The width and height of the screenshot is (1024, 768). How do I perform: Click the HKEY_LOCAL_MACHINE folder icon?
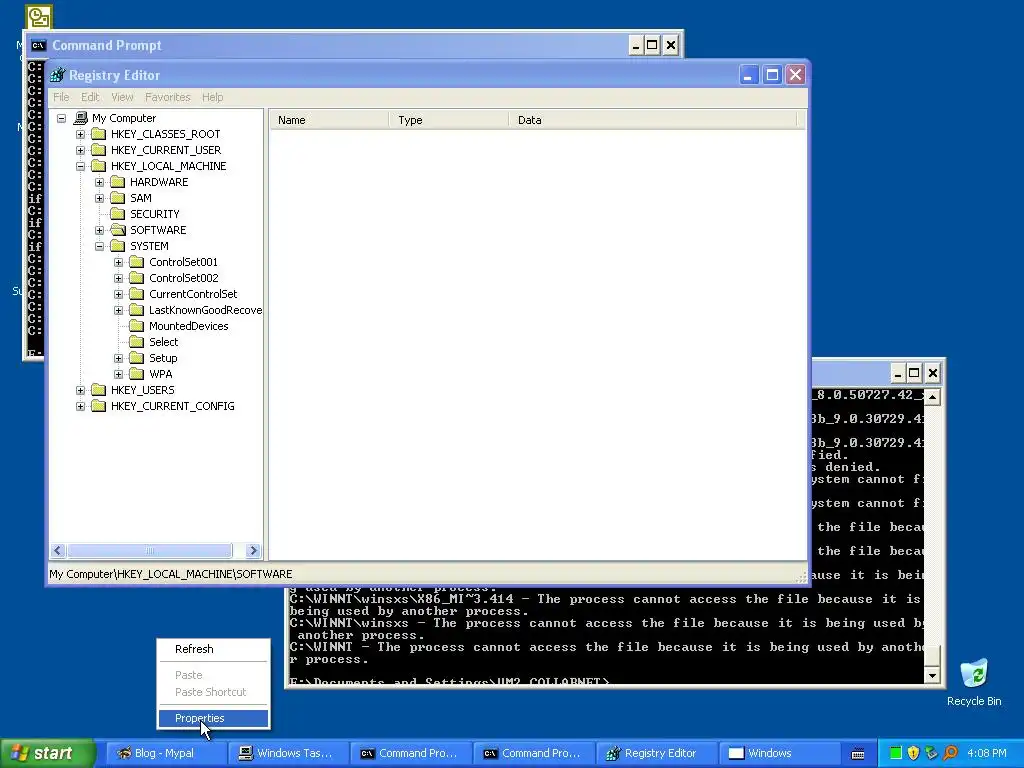click(99, 166)
